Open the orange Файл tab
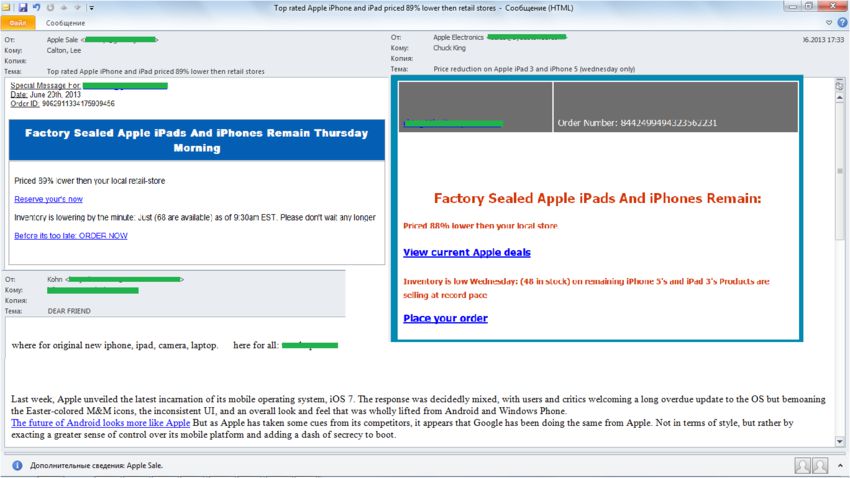This screenshot has width=850, height=478. [x=18, y=23]
